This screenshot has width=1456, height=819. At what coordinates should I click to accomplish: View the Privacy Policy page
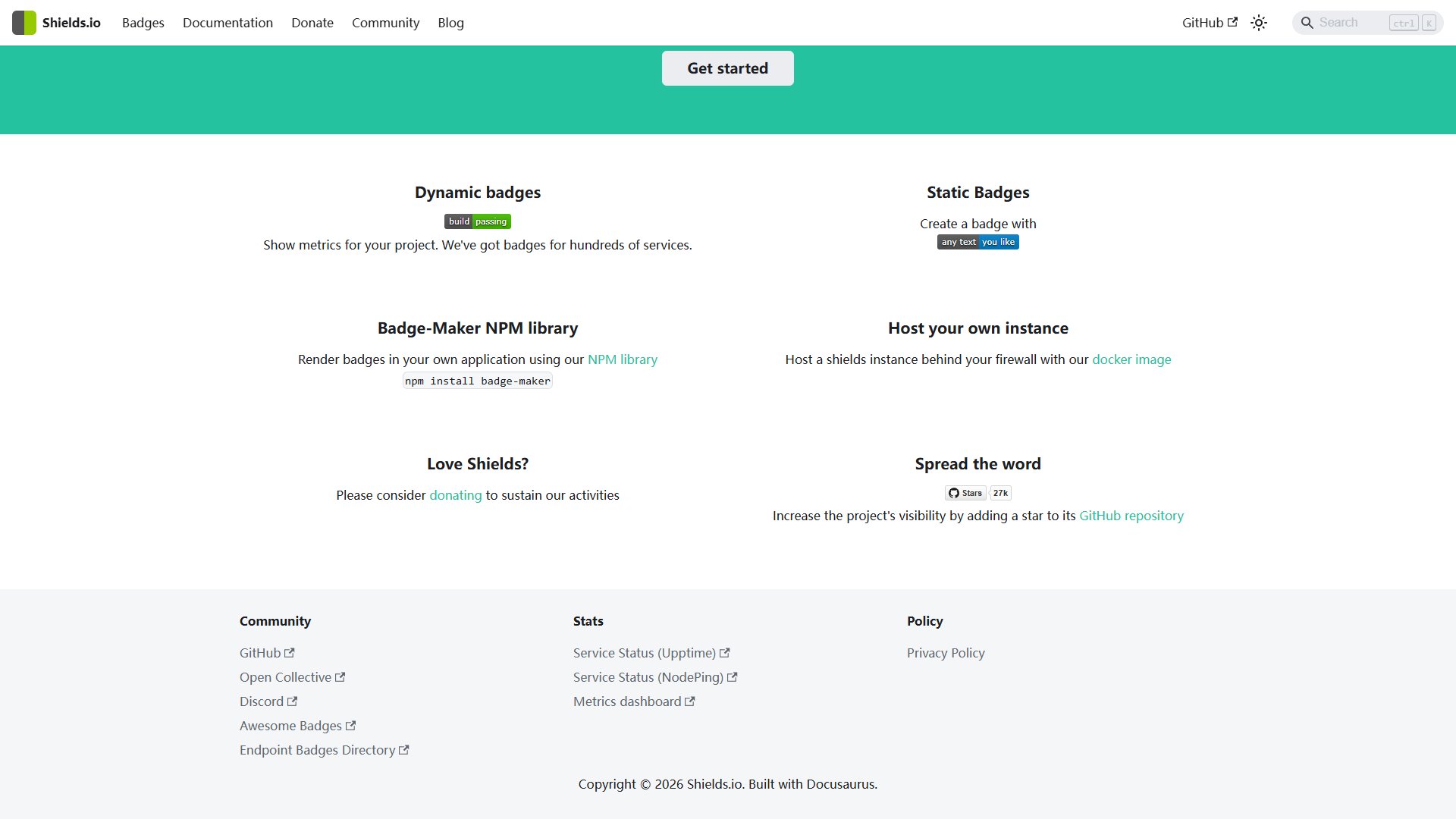(946, 653)
